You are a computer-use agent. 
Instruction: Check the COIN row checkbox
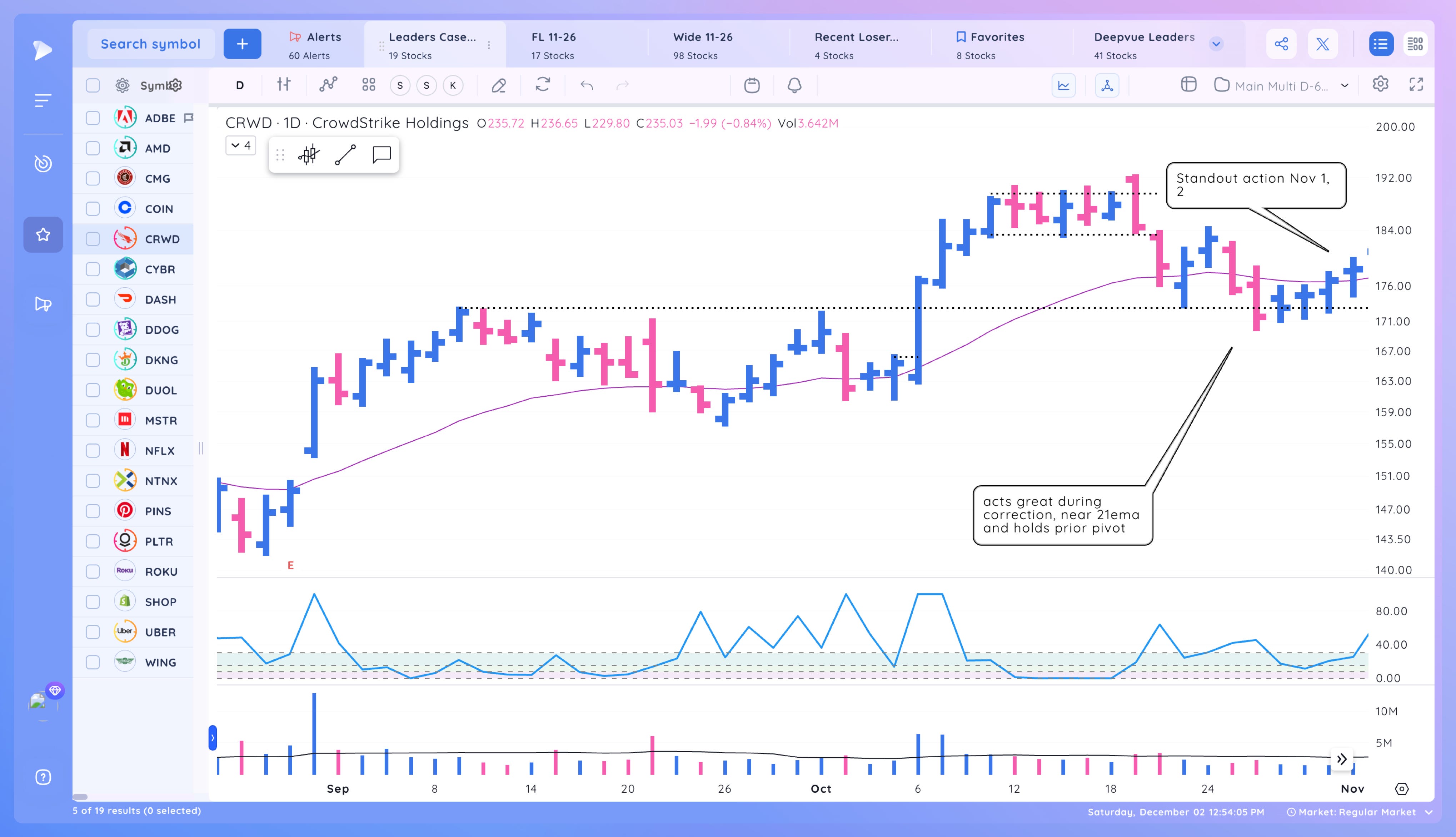point(93,209)
